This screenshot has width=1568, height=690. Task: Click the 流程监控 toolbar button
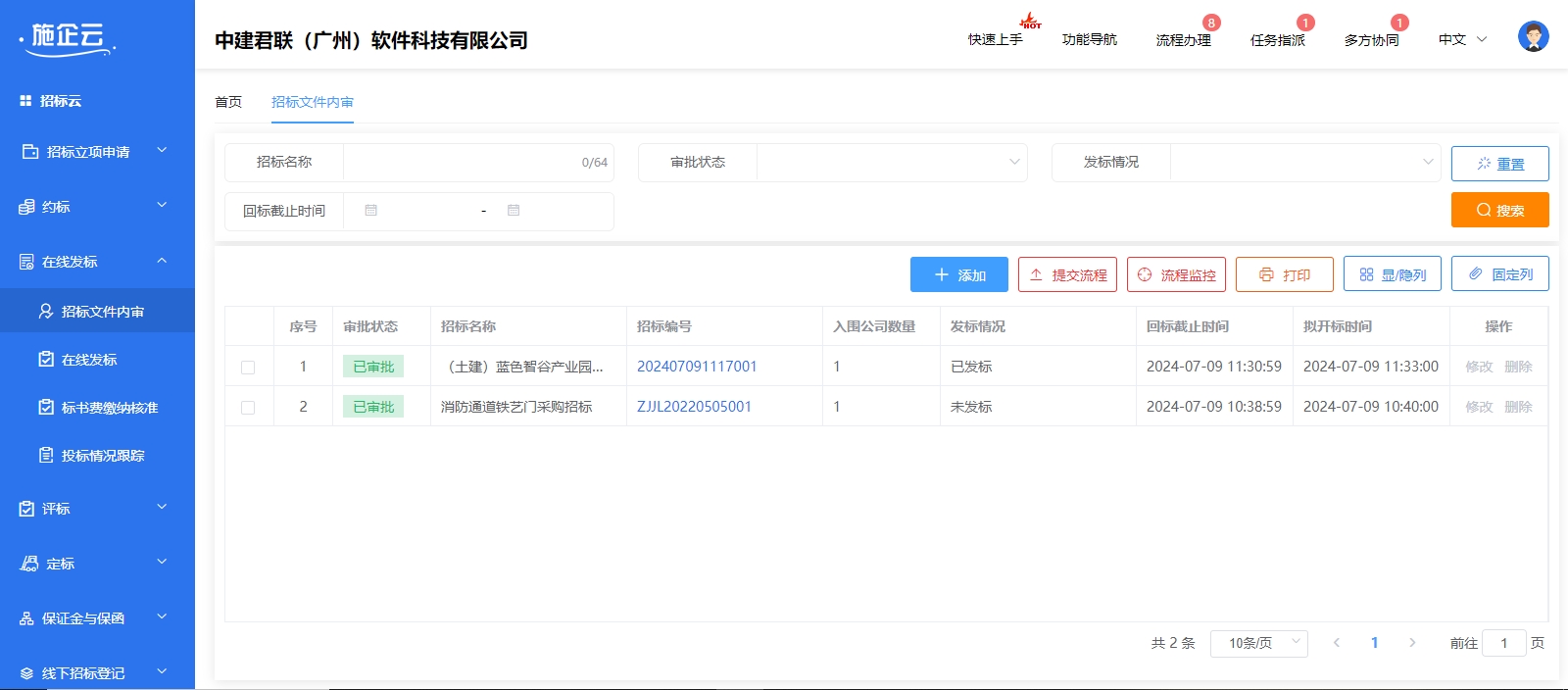tap(1176, 275)
